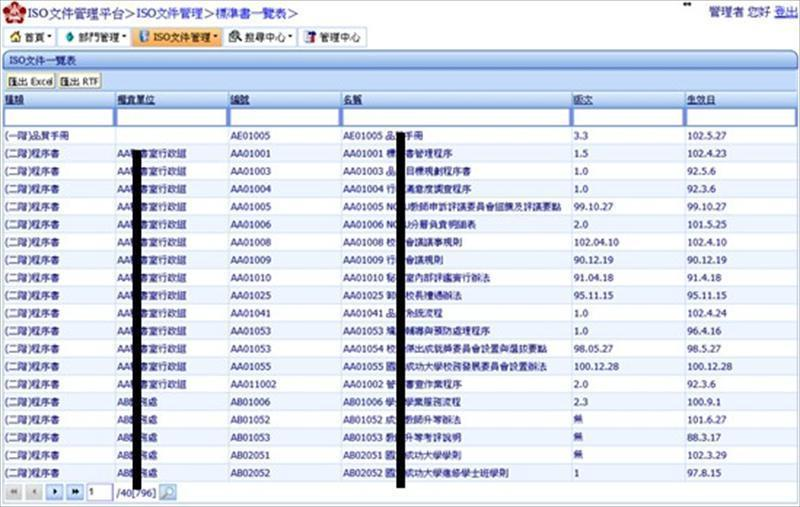
Task: Select the effective date 102.4.24
Action: tap(707, 313)
